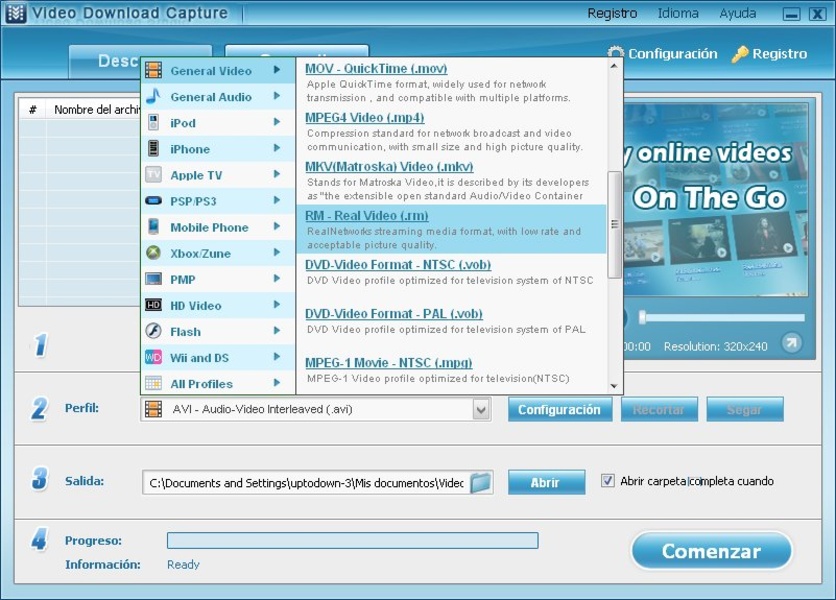836x600 pixels.
Task: Expand the General Video submenu arrow
Action: [277, 69]
